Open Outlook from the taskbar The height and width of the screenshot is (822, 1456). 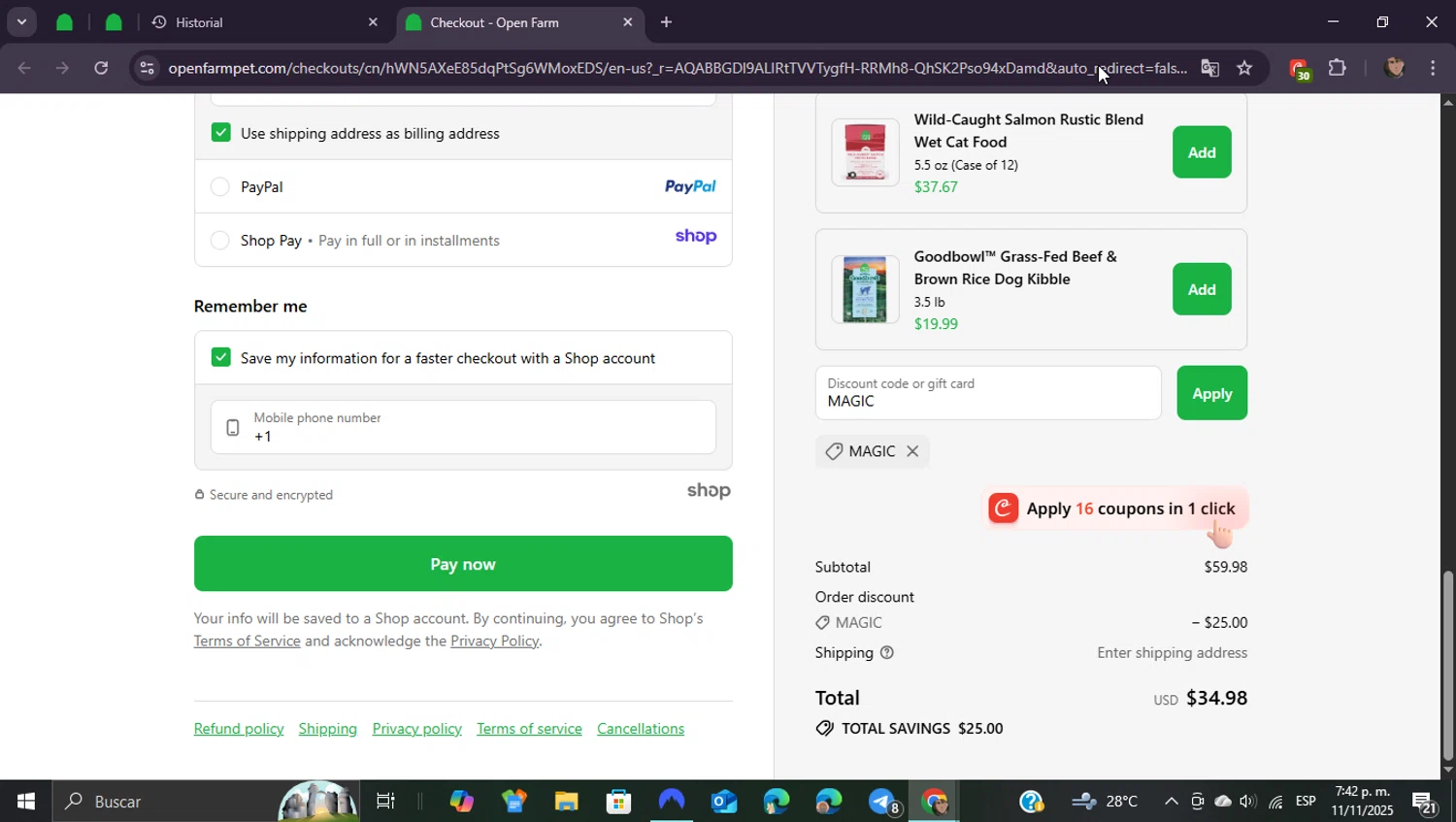click(x=724, y=802)
